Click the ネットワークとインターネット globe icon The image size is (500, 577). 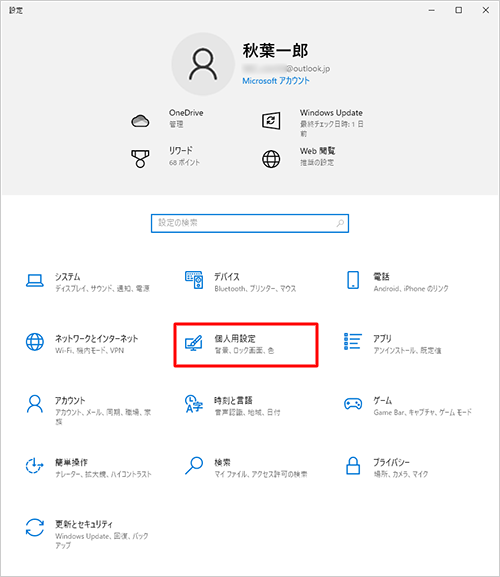35,342
